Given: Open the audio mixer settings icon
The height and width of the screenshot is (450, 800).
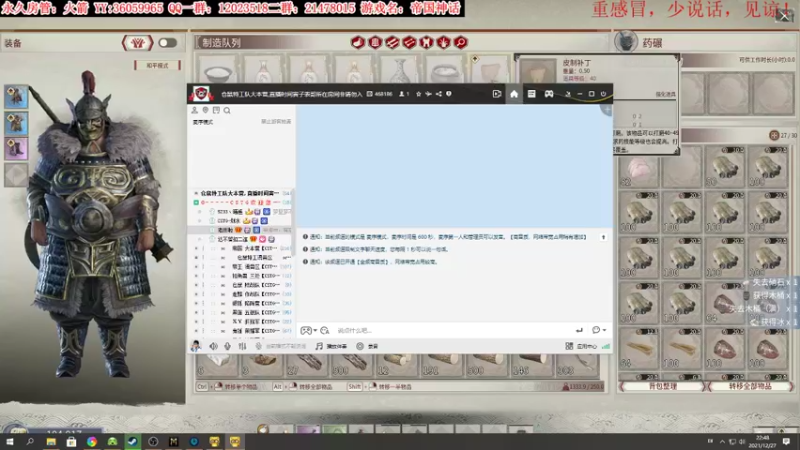Looking at the screenshot, I should click(242, 346).
